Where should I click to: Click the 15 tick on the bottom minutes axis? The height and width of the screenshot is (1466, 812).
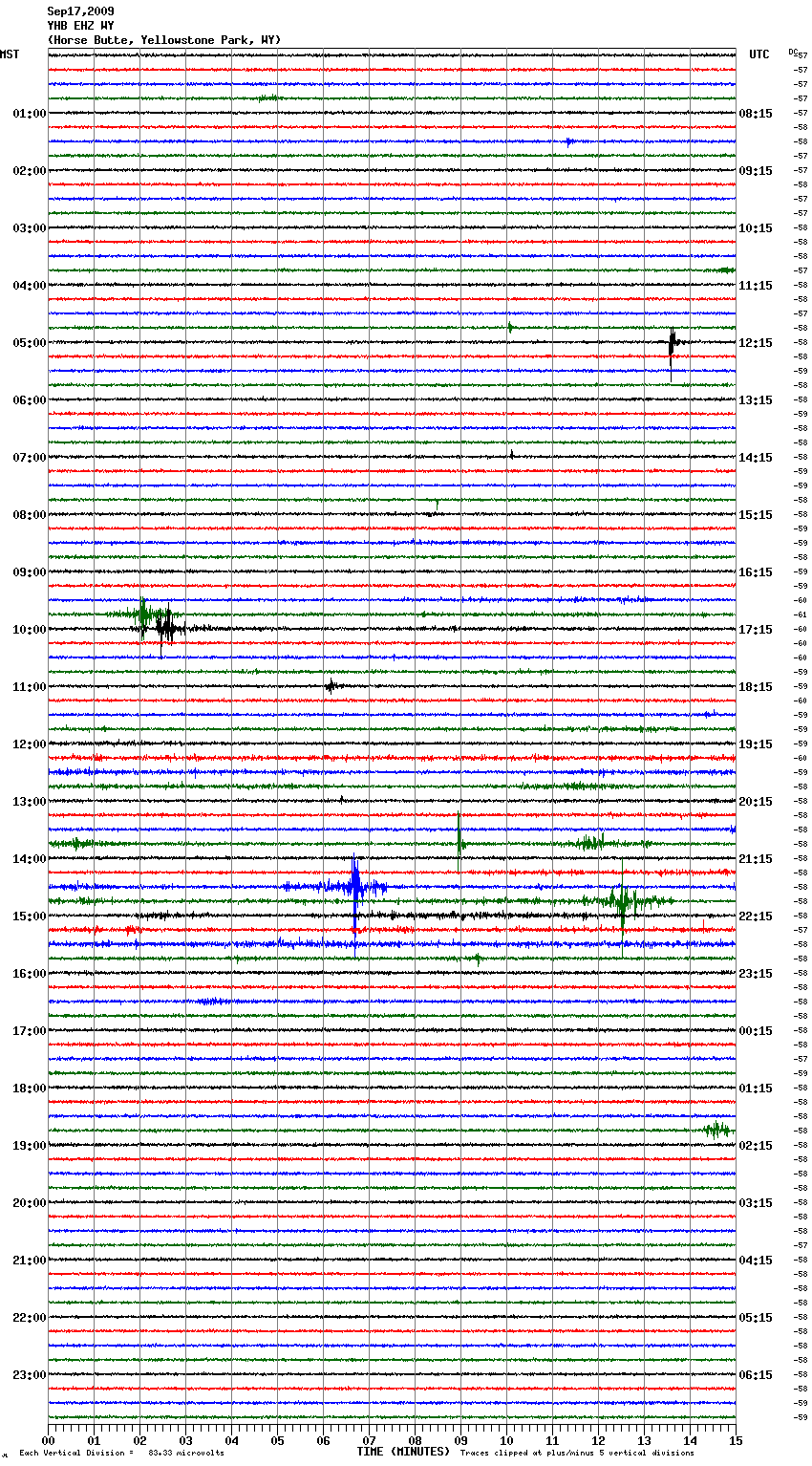tap(736, 1440)
